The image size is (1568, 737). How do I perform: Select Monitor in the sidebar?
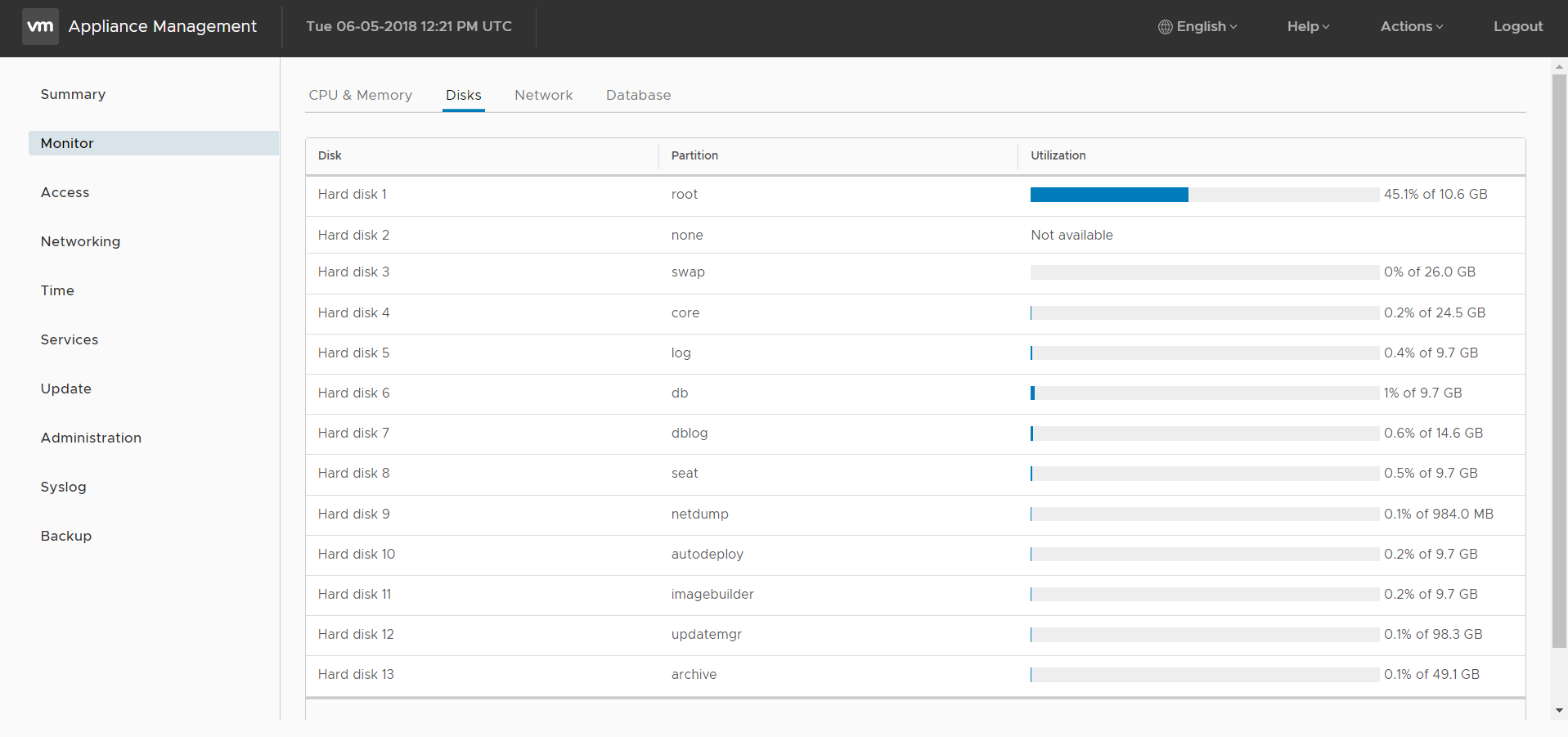[66, 142]
